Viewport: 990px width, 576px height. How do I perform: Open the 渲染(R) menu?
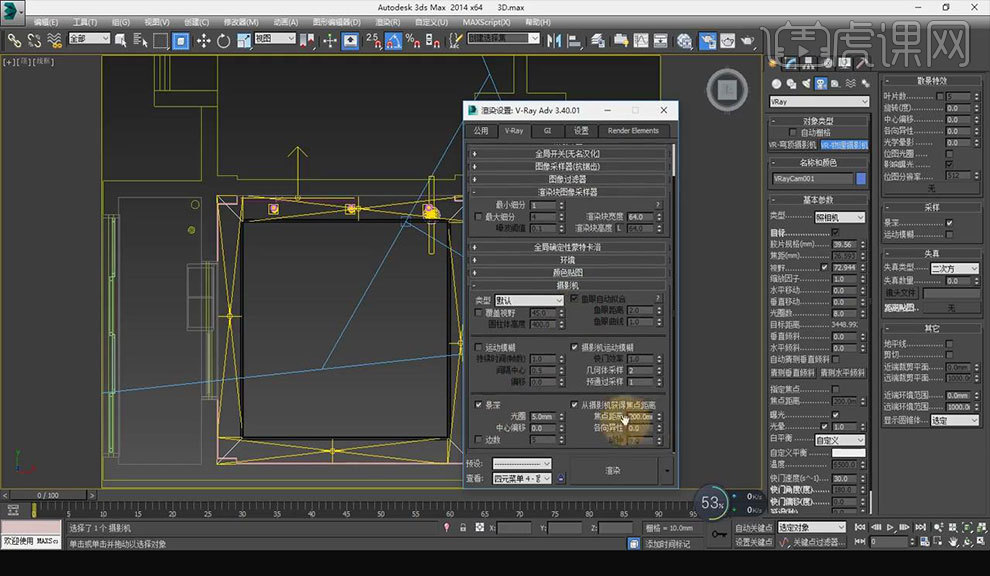pyautogui.click(x=388, y=22)
